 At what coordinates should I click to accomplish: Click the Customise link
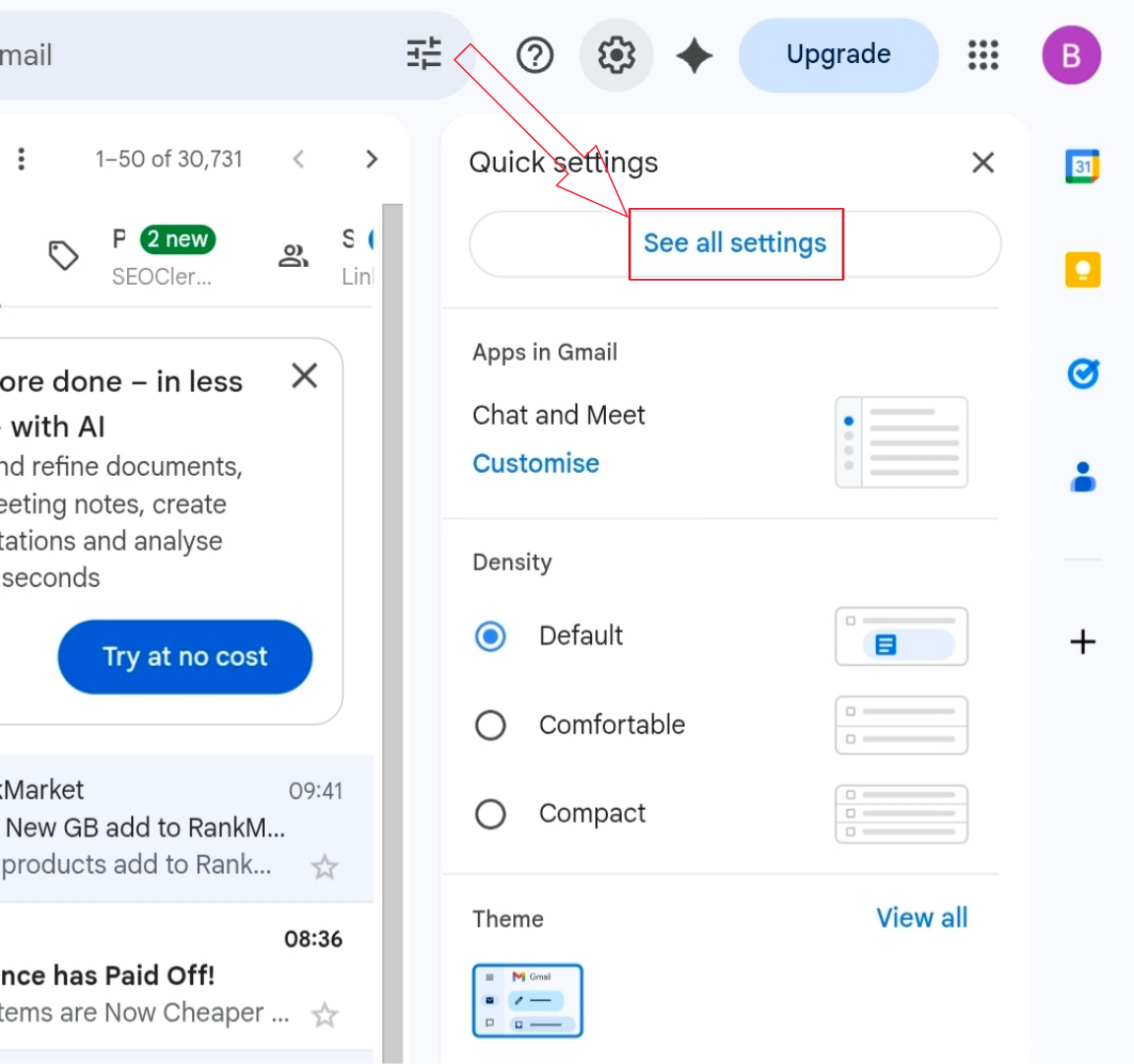pos(536,463)
